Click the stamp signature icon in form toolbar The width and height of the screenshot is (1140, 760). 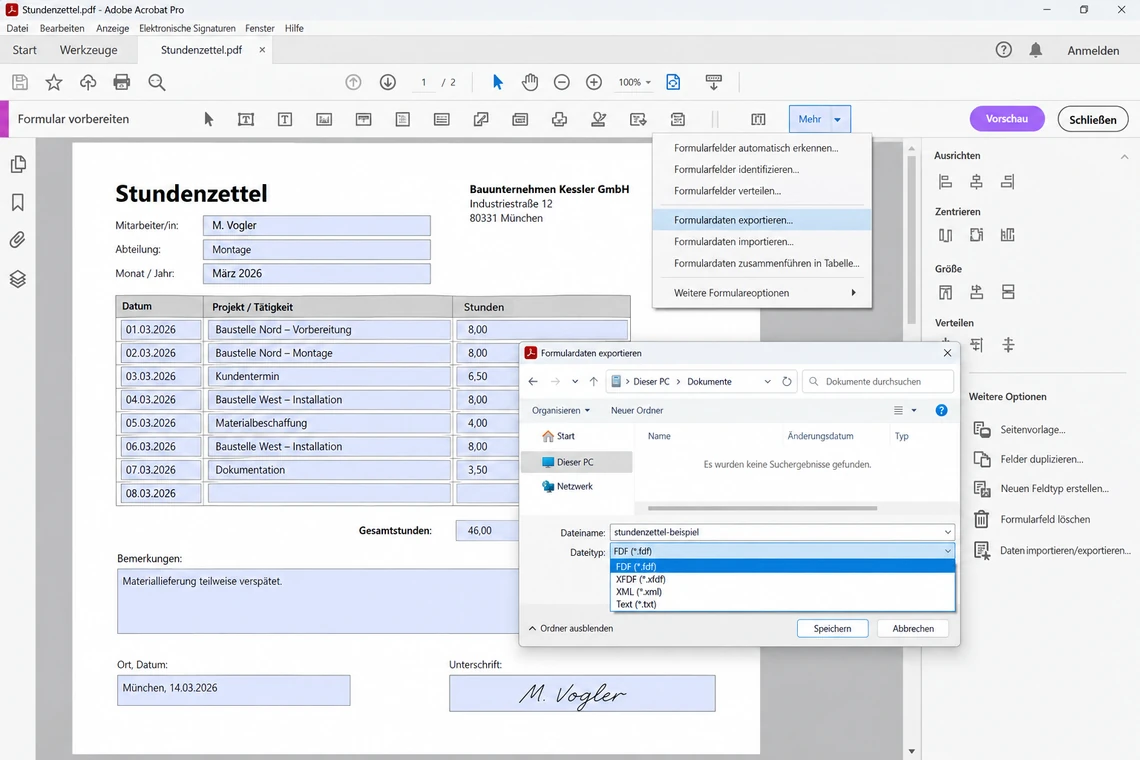tap(598, 119)
